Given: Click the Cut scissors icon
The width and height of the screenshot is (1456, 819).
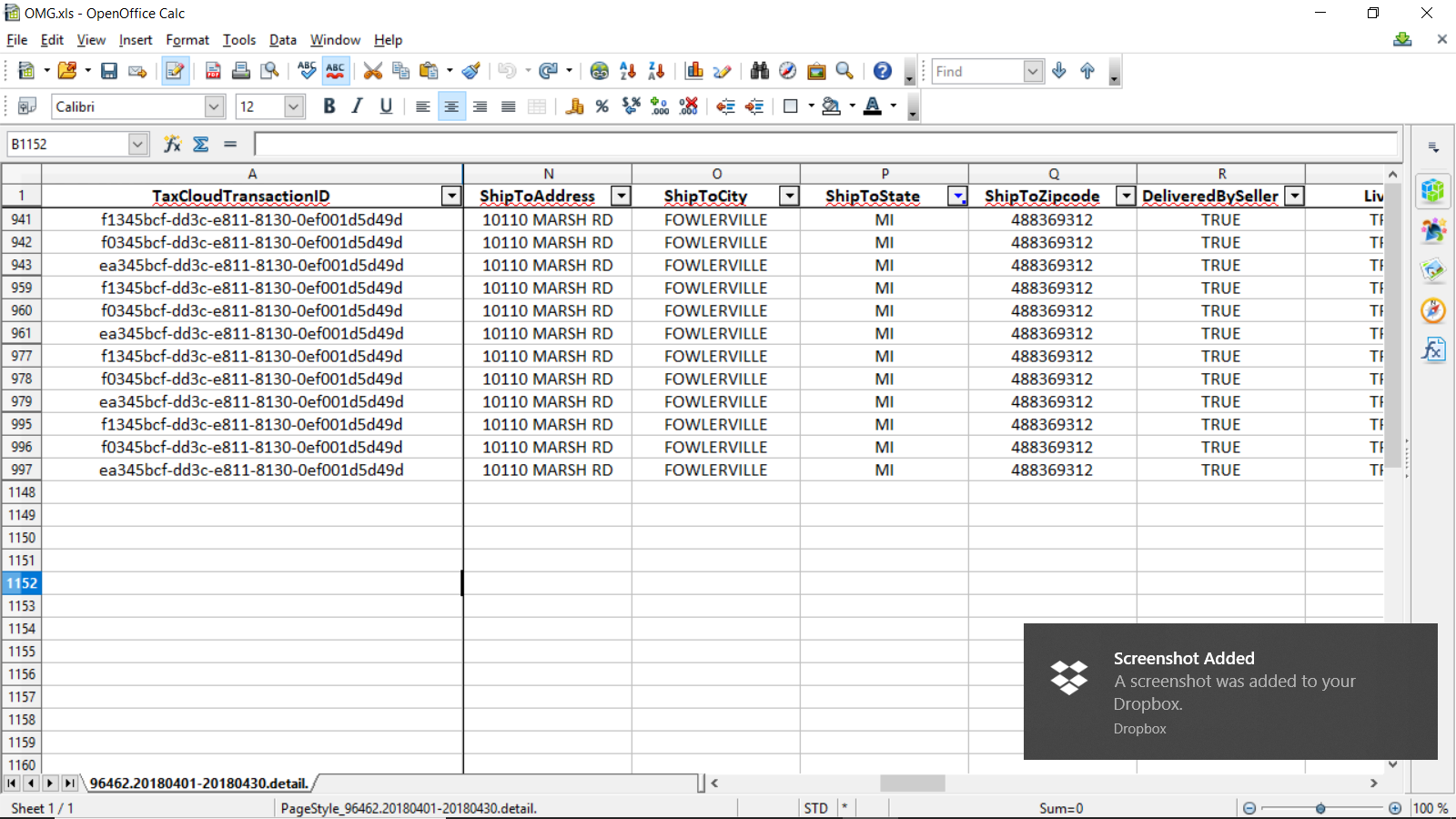Looking at the screenshot, I should [x=372, y=71].
